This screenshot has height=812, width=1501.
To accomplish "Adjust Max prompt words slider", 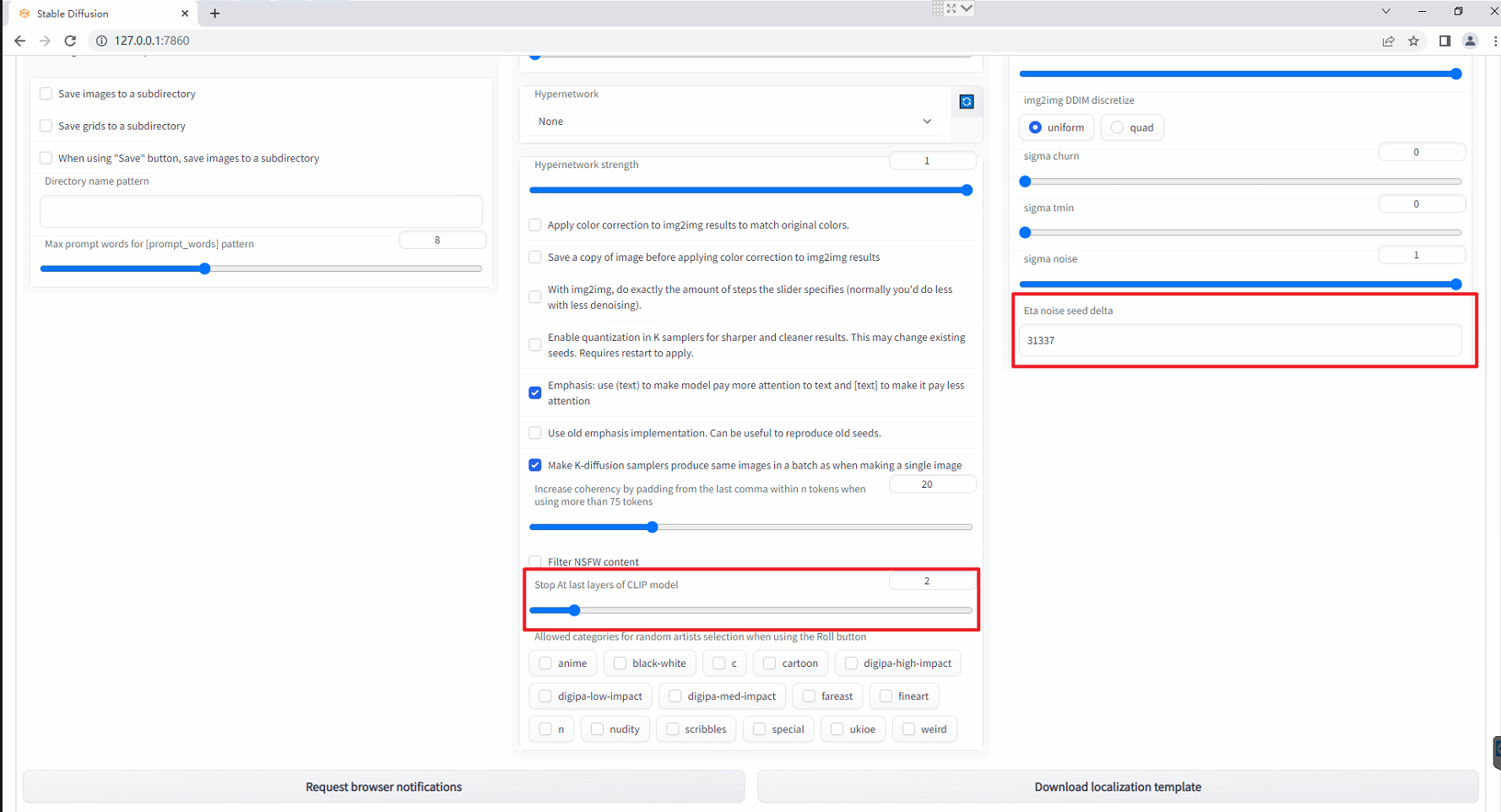I will pyautogui.click(x=261, y=269).
